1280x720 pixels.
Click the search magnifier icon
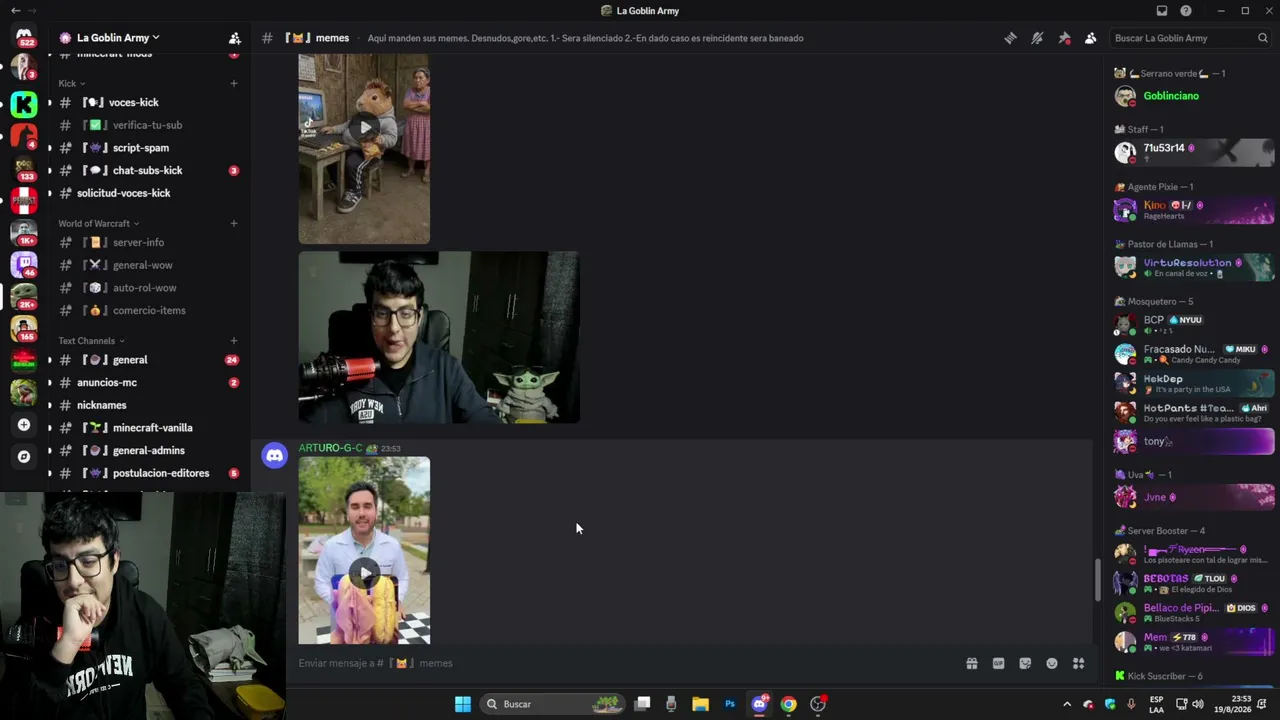click(1263, 38)
